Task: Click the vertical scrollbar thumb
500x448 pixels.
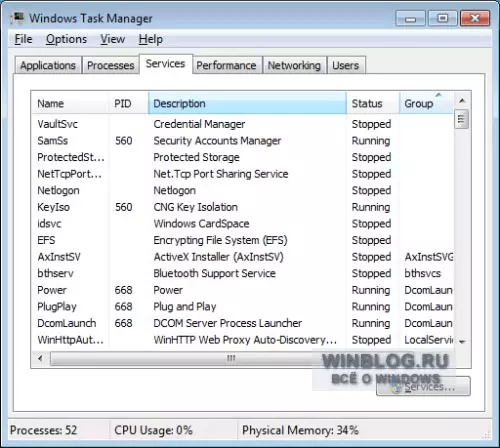Action: pyautogui.click(x=462, y=119)
